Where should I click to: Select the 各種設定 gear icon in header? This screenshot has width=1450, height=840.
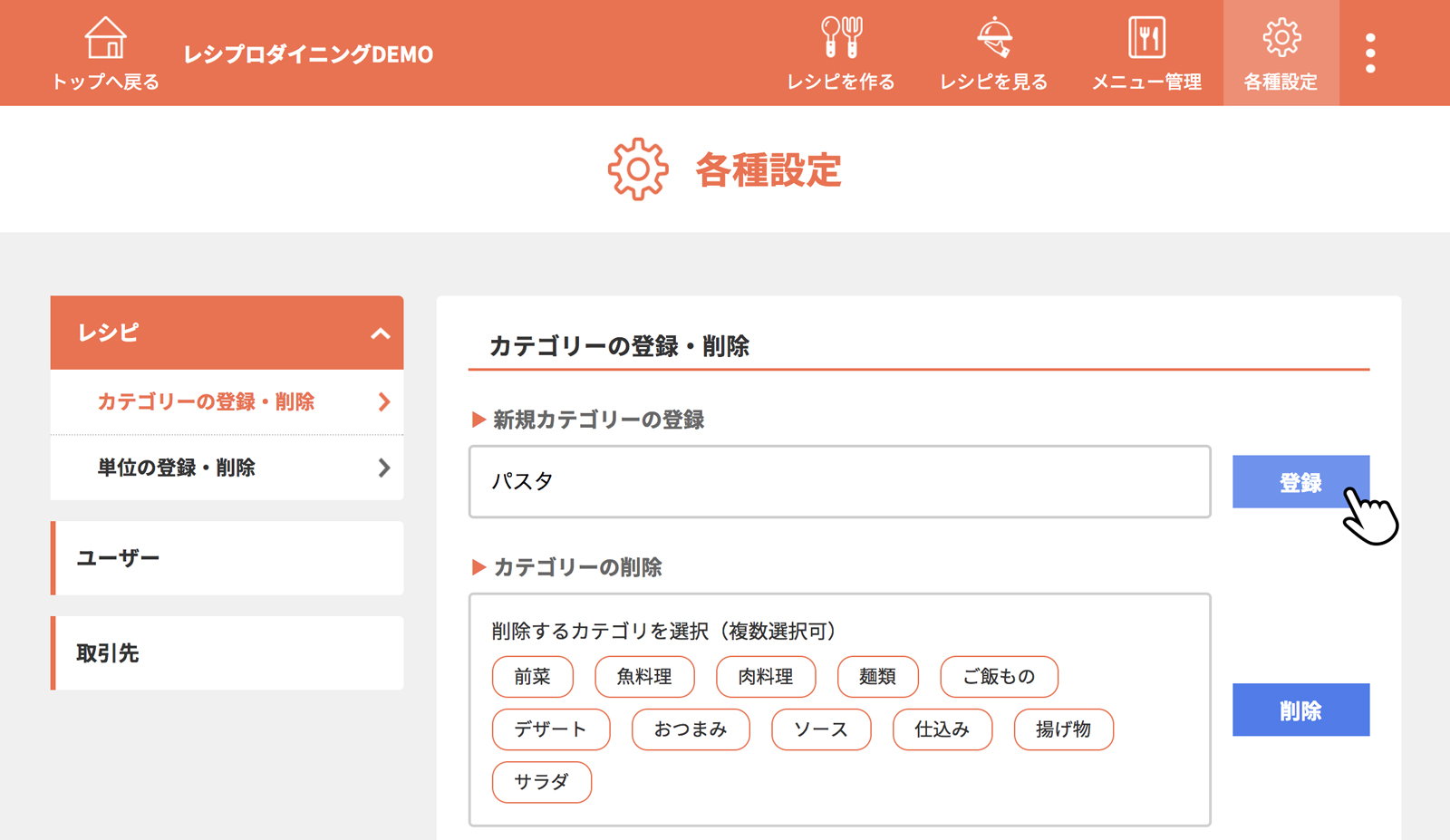pyautogui.click(x=1281, y=38)
